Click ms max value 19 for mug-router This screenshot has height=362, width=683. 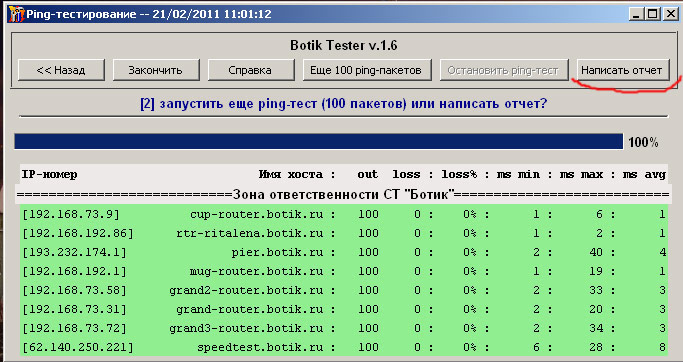click(596, 271)
